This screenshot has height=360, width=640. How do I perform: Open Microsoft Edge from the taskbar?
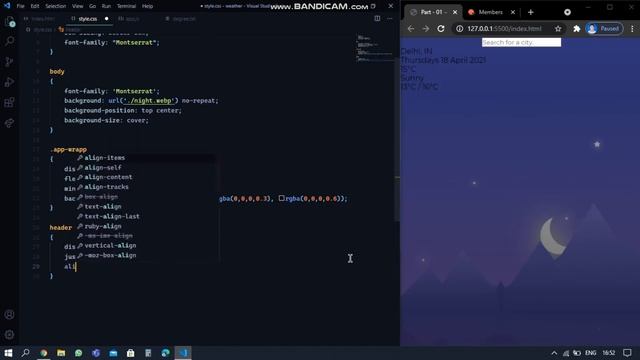click(165, 353)
